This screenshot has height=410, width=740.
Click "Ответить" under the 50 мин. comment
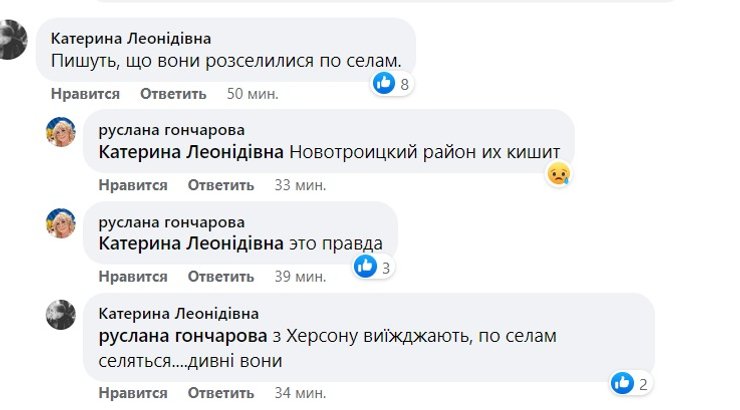[173, 94]
